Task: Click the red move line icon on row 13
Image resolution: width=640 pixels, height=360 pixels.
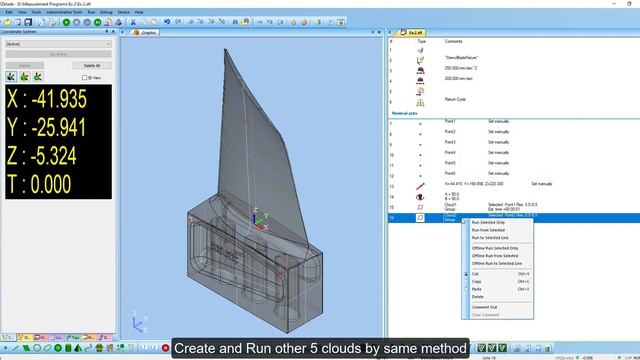Action: [420, 187]
